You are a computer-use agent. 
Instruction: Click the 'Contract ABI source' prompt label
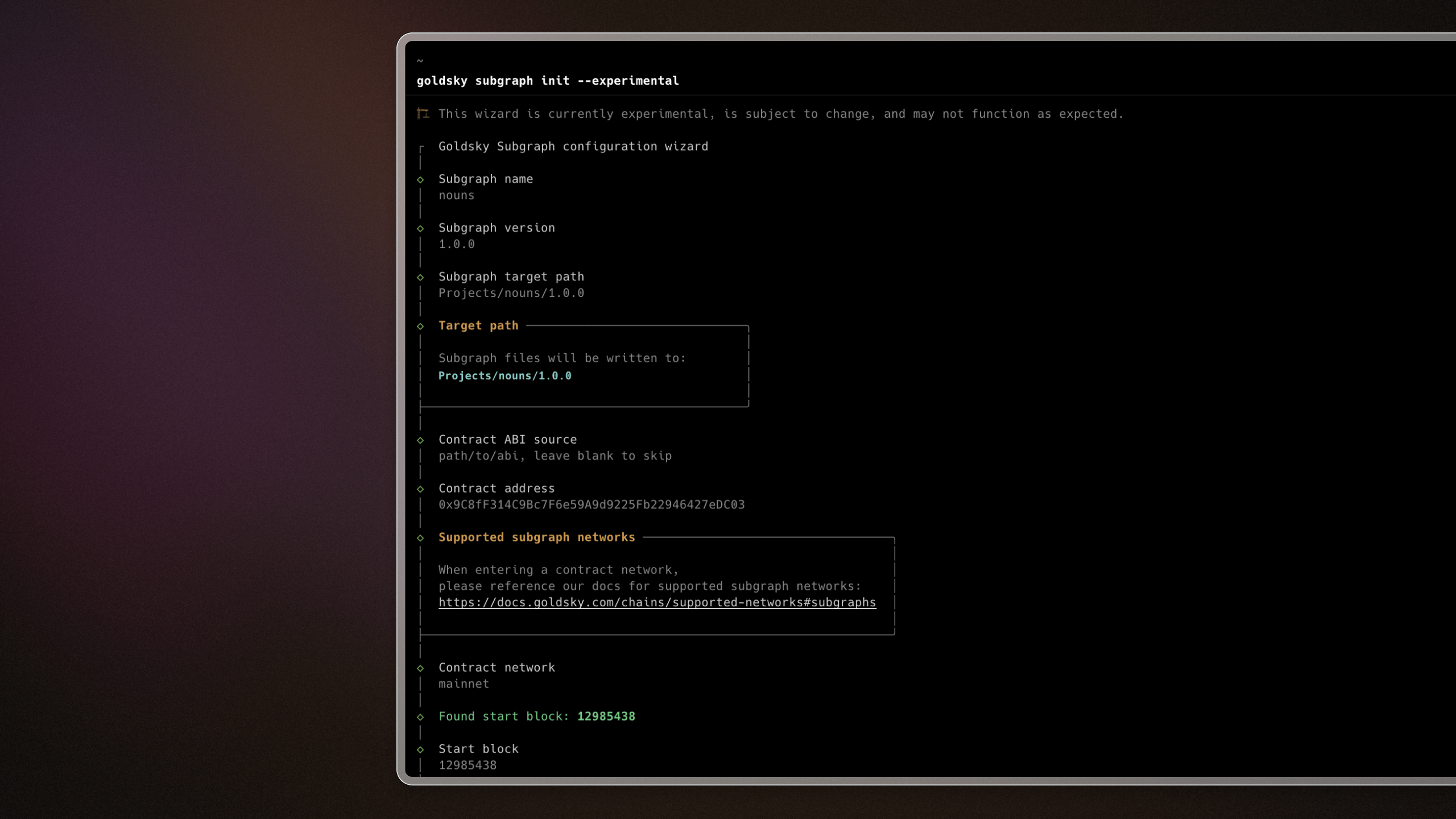(507, 440)
